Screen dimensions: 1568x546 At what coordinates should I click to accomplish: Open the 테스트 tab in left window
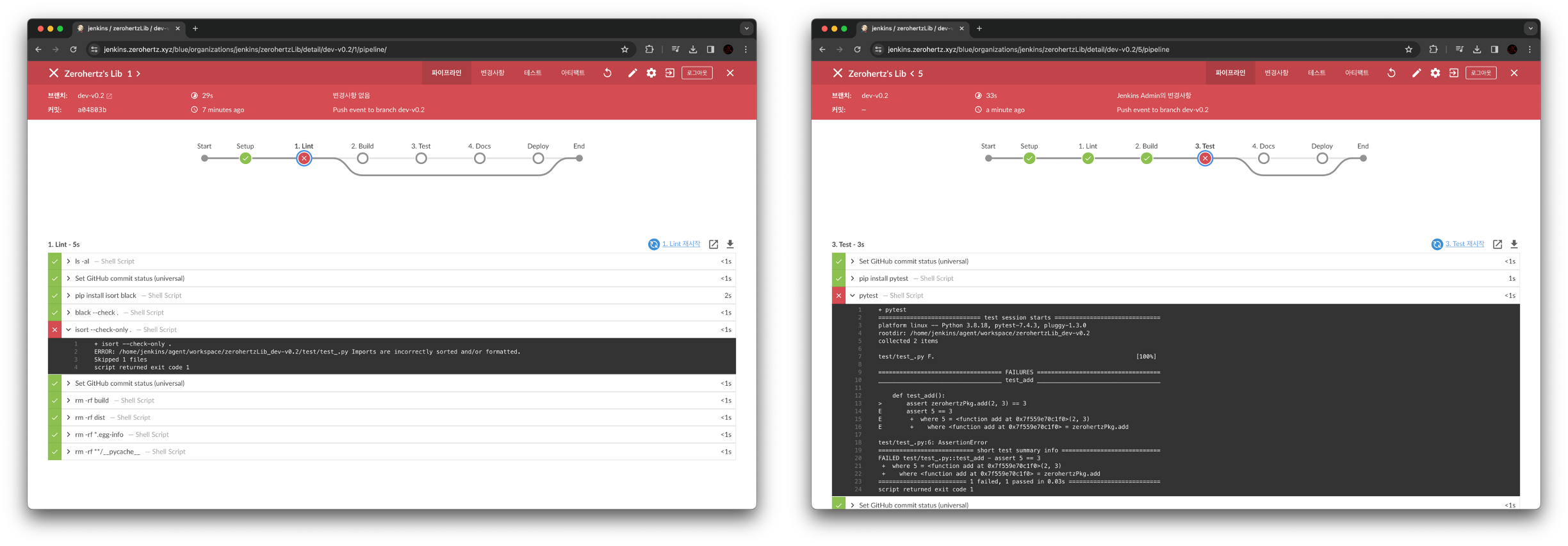pyautogui.click(x=533, y=73)
